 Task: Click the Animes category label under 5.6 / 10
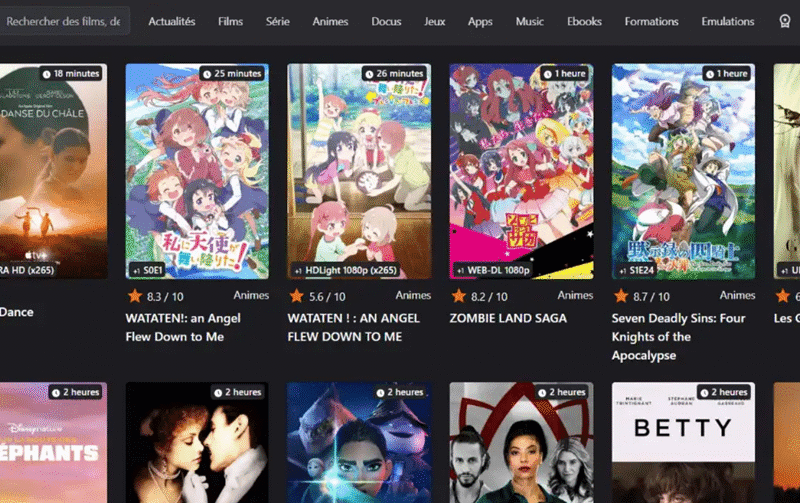pyautogui.click(x=413, y=295)
